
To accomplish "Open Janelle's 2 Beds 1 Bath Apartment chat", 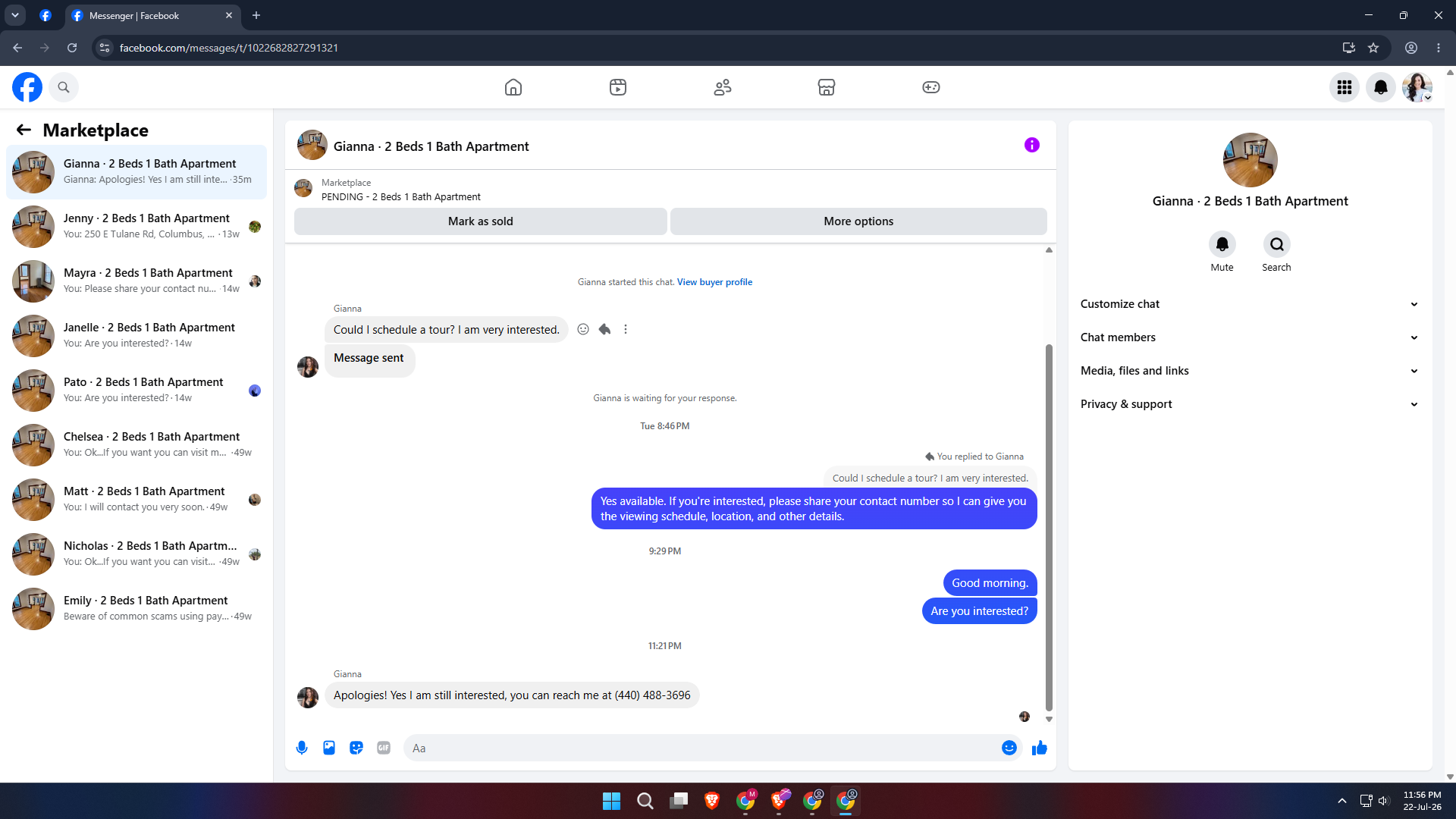I will (x=136, y=336).
